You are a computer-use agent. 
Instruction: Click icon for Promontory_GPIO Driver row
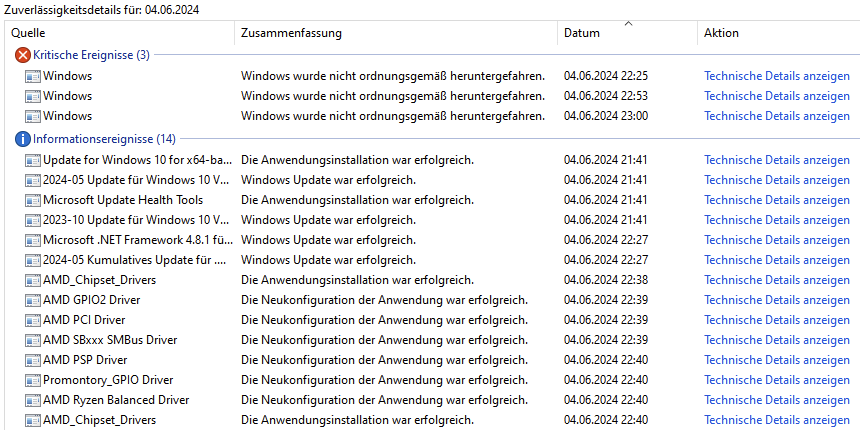tap(33, 380)
